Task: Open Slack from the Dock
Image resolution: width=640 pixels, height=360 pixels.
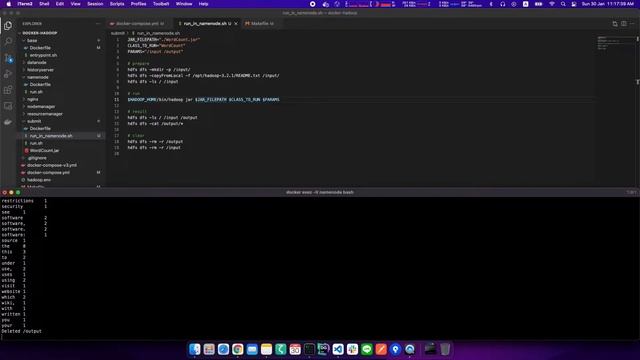Action: pos(352,349)
